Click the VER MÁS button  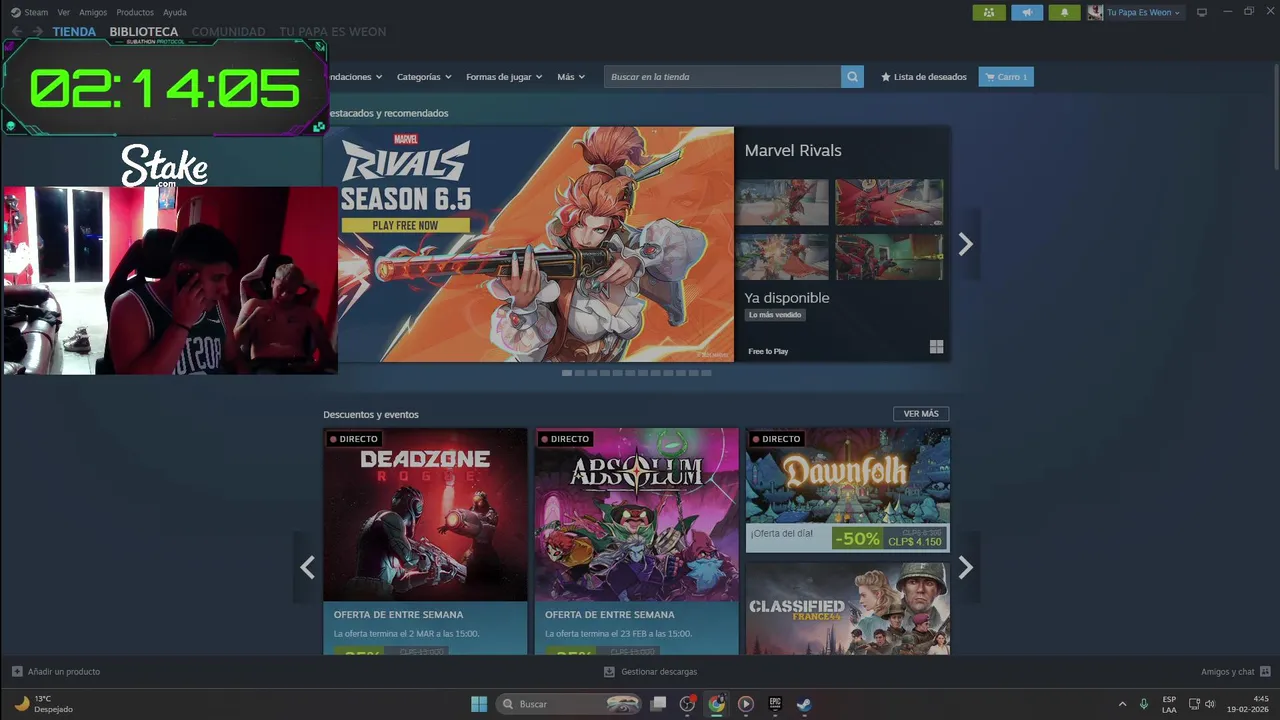coord(921,414)
